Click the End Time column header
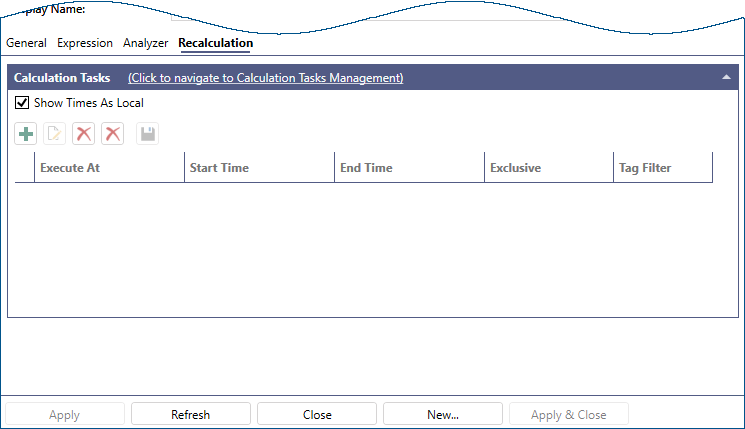Screen dimensions: 745x429 point(409,168)
